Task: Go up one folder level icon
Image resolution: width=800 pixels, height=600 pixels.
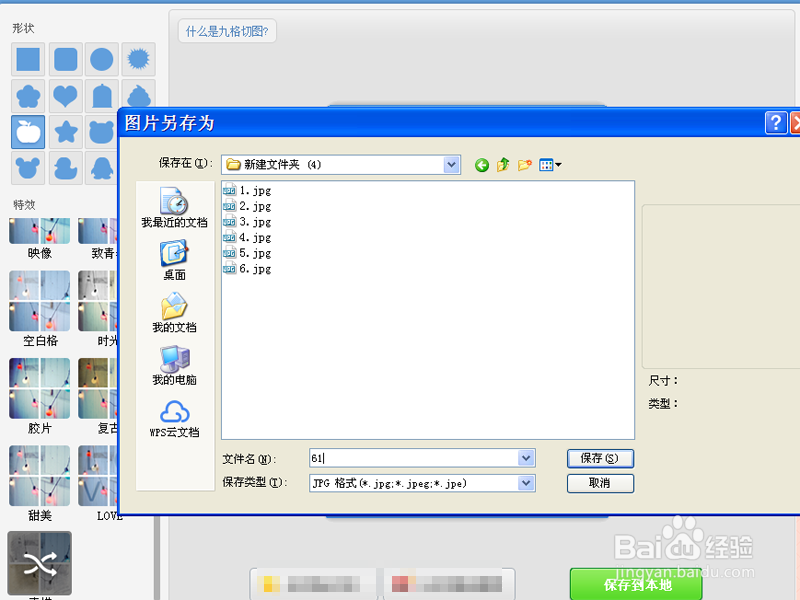Action: tap(503, 165)
